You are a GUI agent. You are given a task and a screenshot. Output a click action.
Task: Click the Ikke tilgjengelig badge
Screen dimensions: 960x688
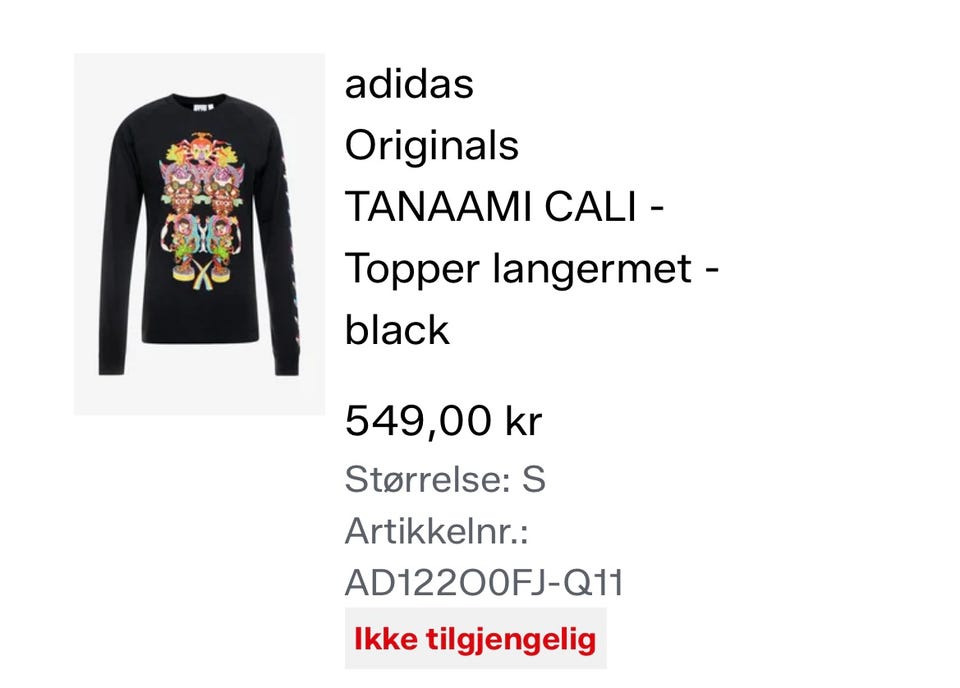[x=476, y=638]
